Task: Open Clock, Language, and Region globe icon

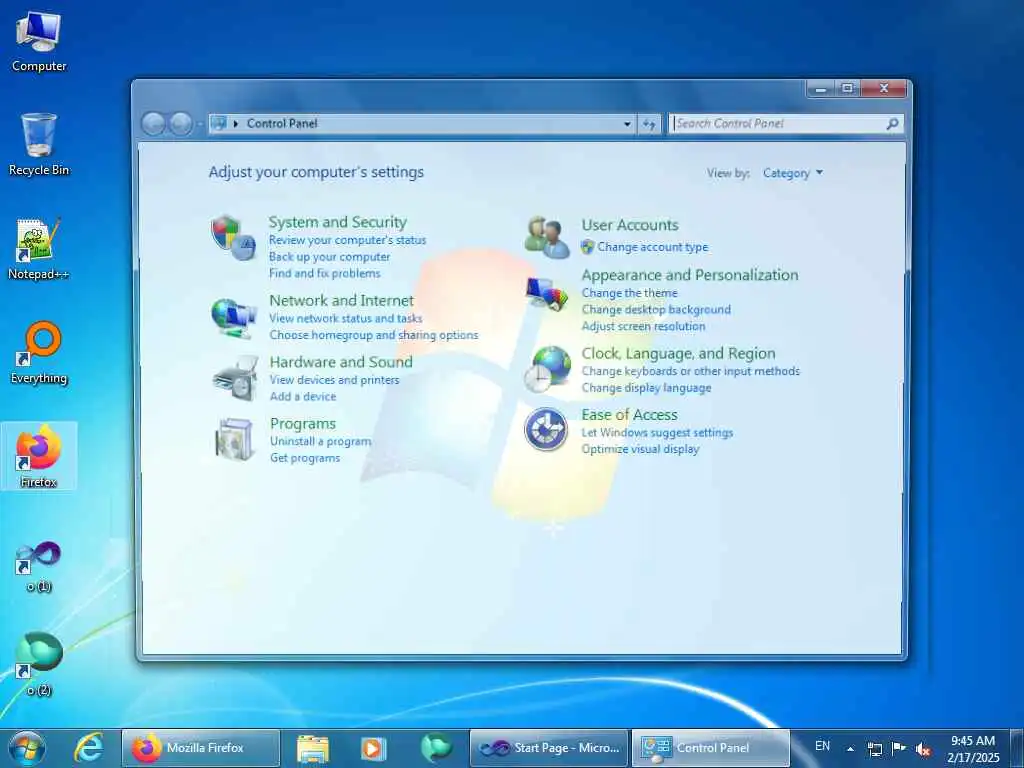Action: tap(547, 370)
